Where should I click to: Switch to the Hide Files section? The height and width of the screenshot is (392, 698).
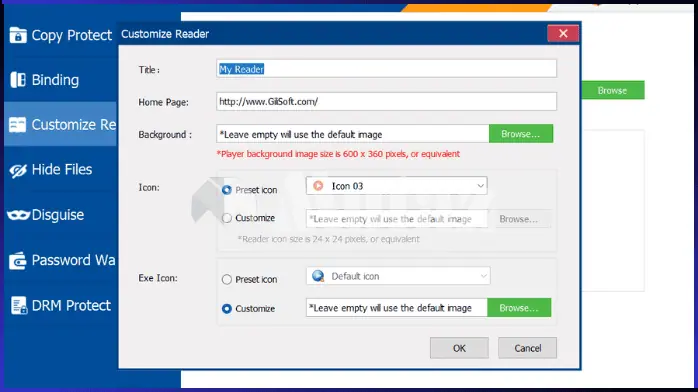(x=61, y=170)
